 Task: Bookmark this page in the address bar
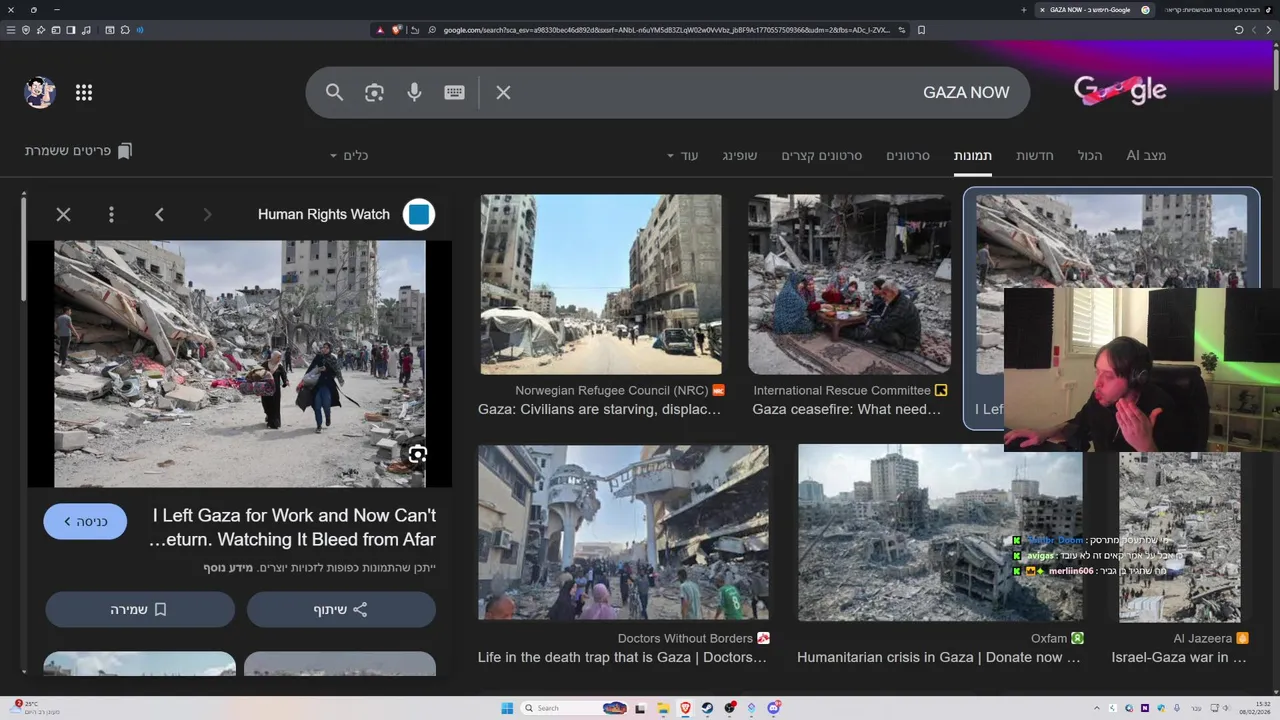tap(921, 30)
